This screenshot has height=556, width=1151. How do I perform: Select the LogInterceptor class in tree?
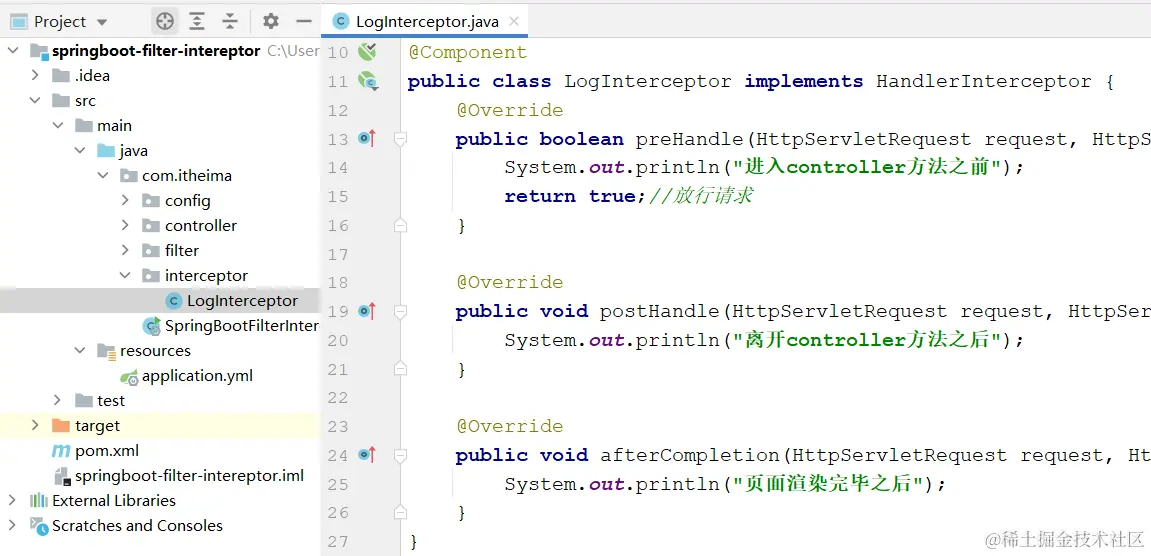click(x=160, y=300)
